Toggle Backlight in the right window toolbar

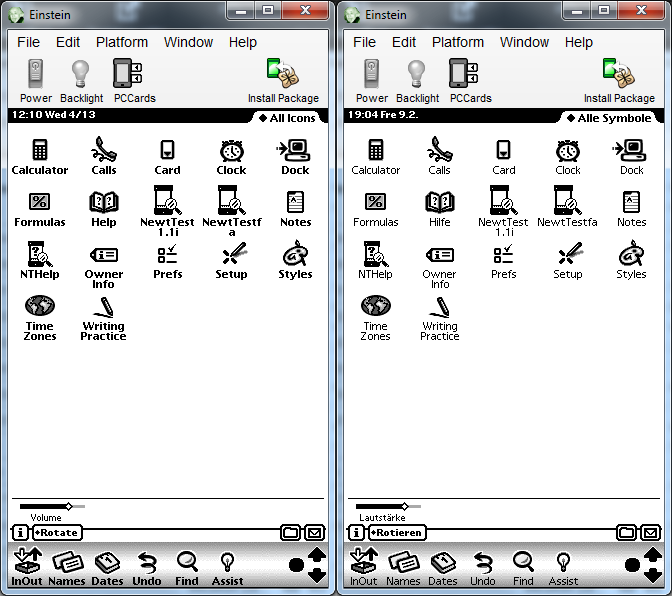(x=417, y=81)
